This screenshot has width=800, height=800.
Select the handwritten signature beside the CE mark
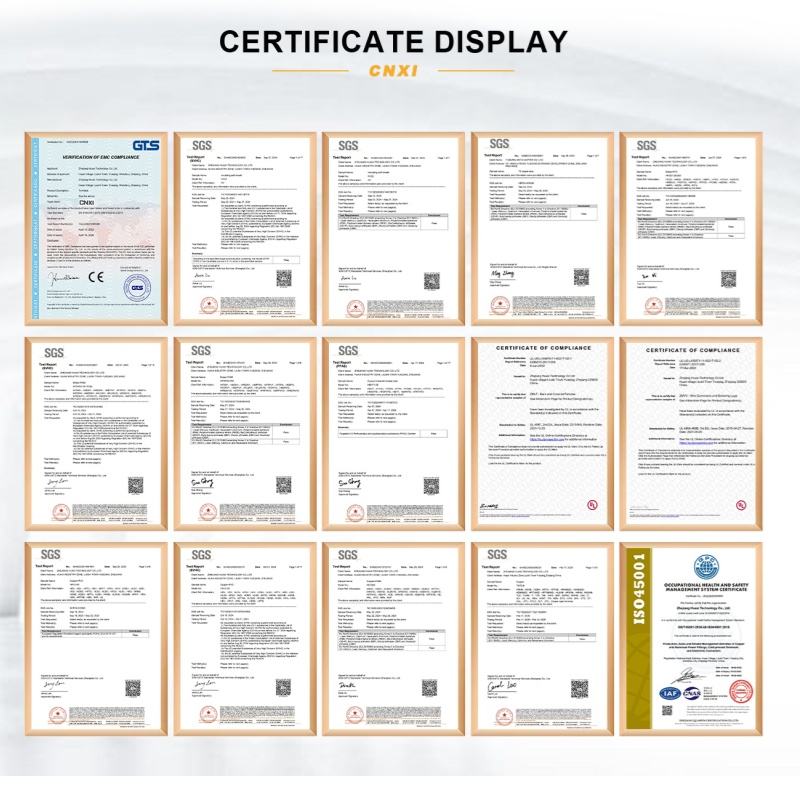point(64,278)
